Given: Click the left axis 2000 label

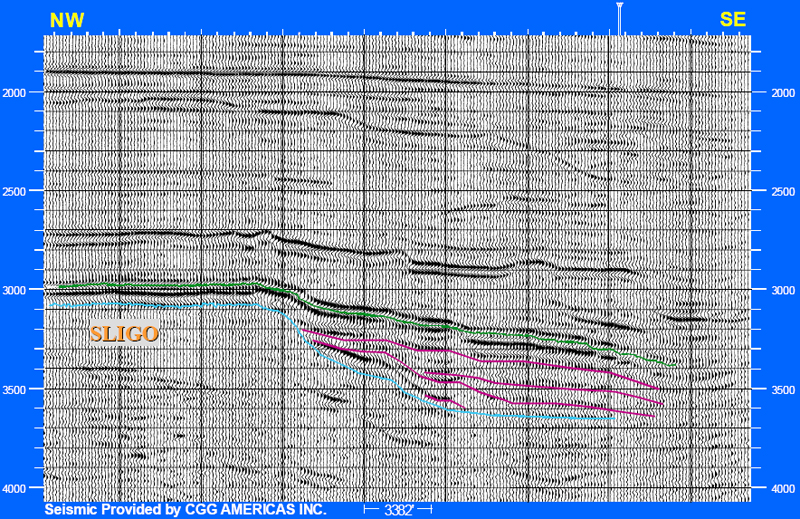Looking at the screenshot, I should click(14, 93).
